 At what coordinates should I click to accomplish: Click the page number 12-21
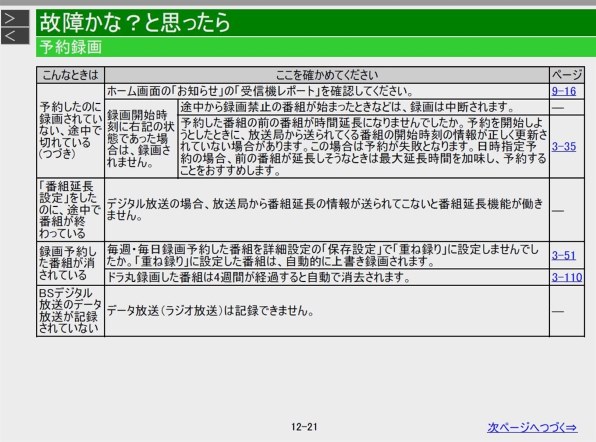(304, 427)
